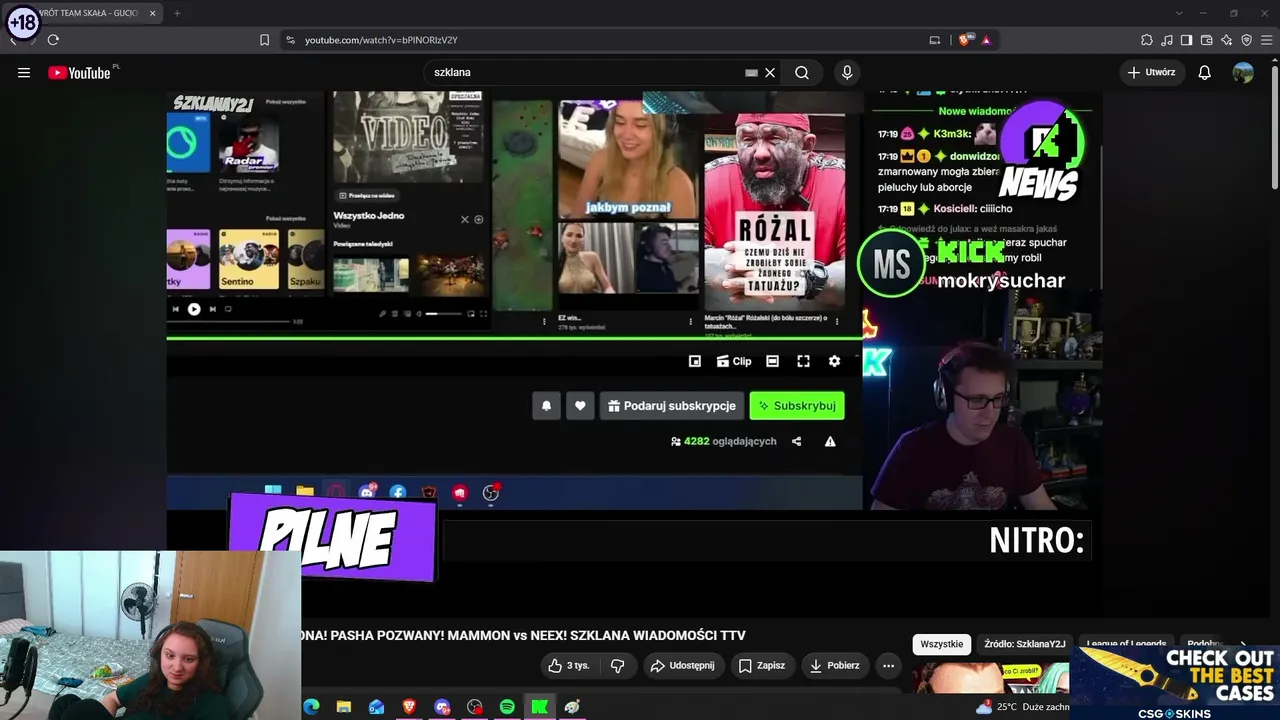Screen dimensions: 1280x720
Task: Open the Brave VPN shield icon
Action: pos(1246,40)
